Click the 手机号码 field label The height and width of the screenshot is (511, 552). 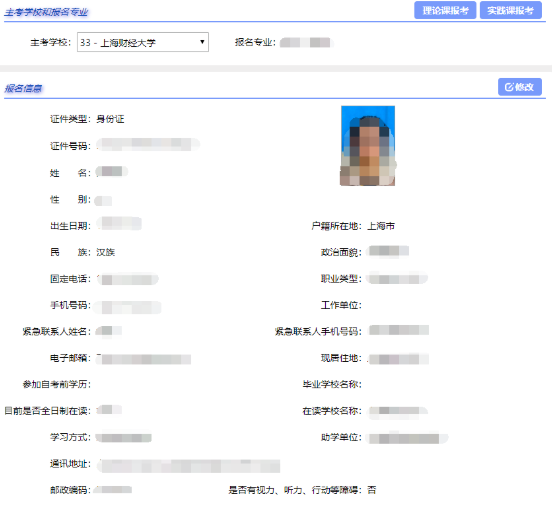(70, 305)
